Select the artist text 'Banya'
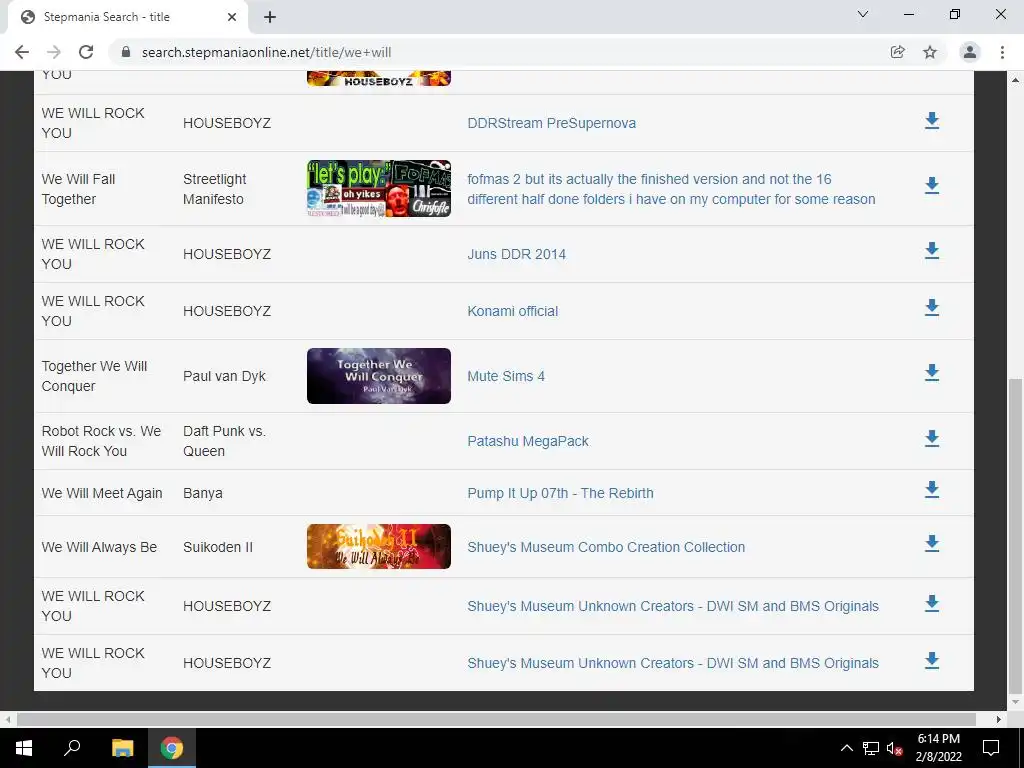This screenshot has width=1024, height=768. click(202, 493)
